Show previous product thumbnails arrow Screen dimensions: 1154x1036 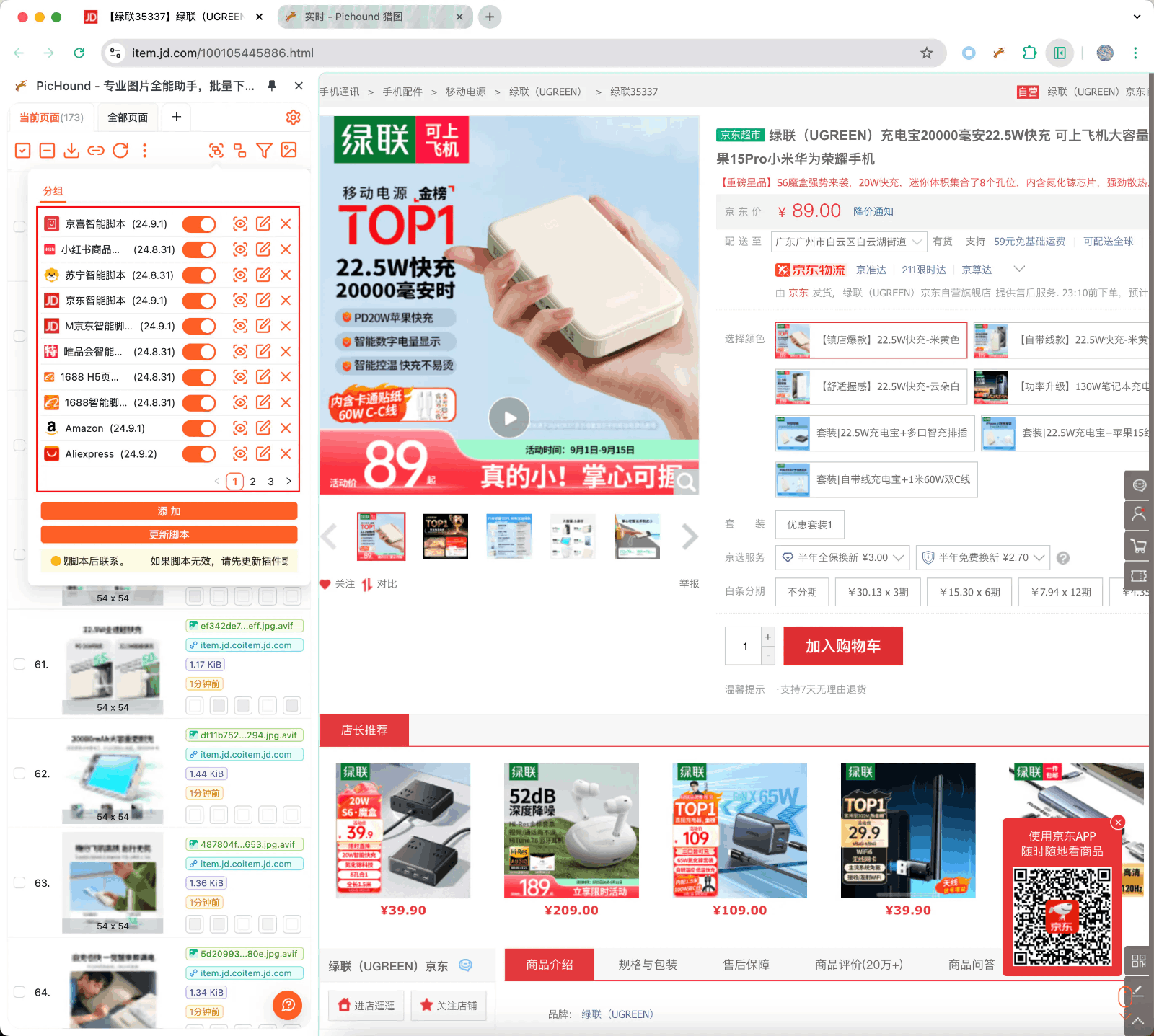coord(329,536)
